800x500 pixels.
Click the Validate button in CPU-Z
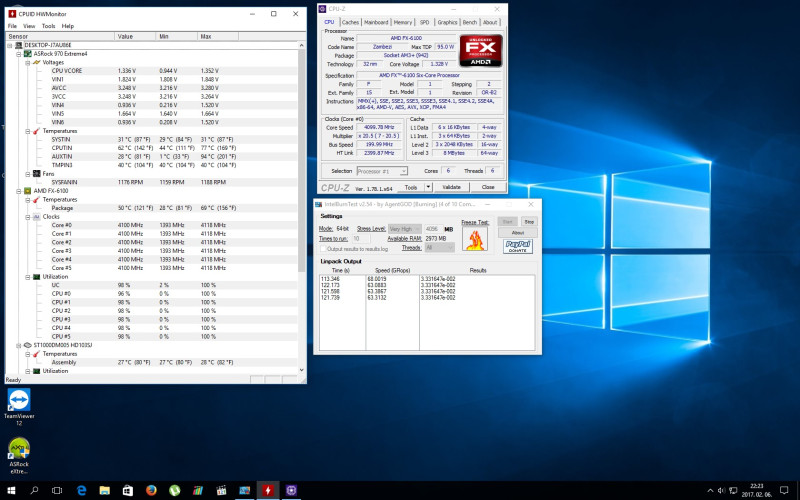click(x=452, y=187)
